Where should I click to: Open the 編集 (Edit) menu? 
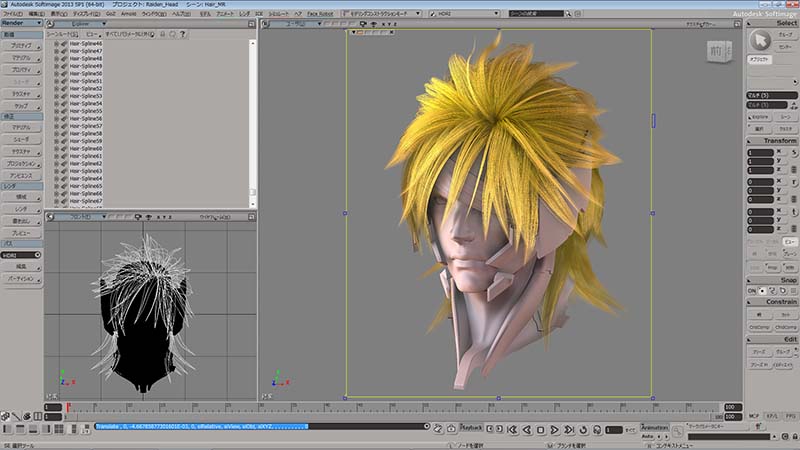coord(36,14)
